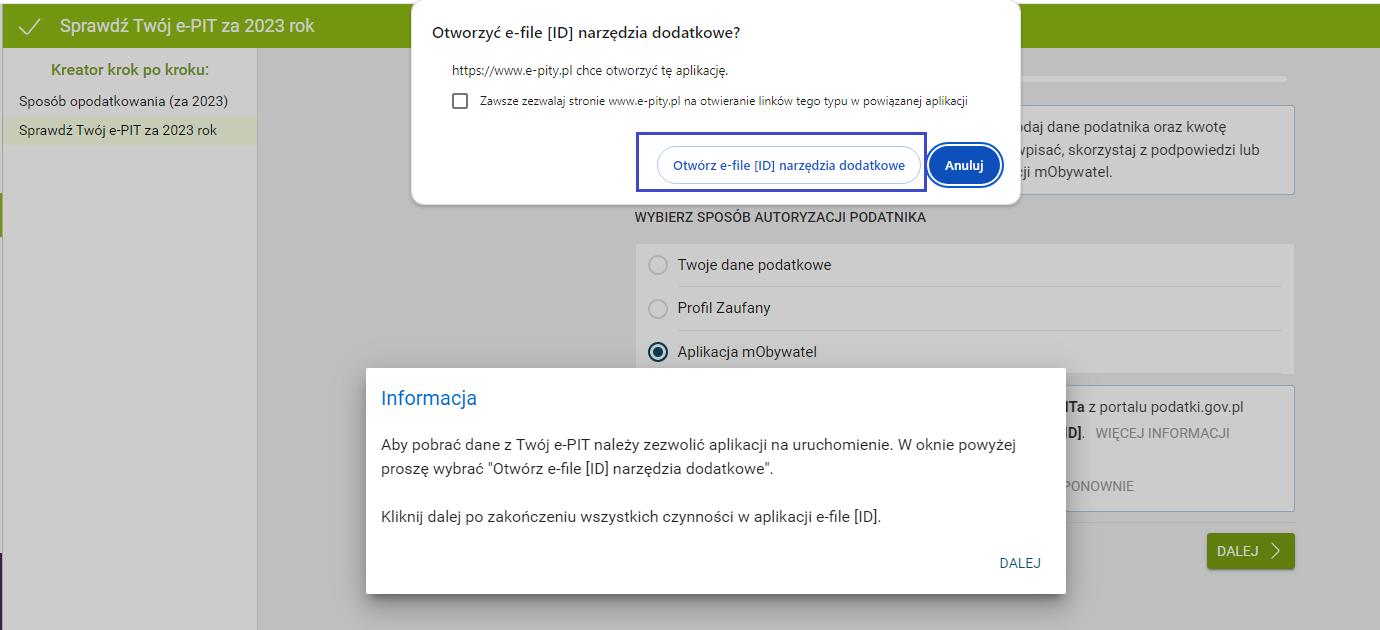Select the 'Aplikacja mObywatel' radio button
The image size is (1380, 630).
(658, 352)
